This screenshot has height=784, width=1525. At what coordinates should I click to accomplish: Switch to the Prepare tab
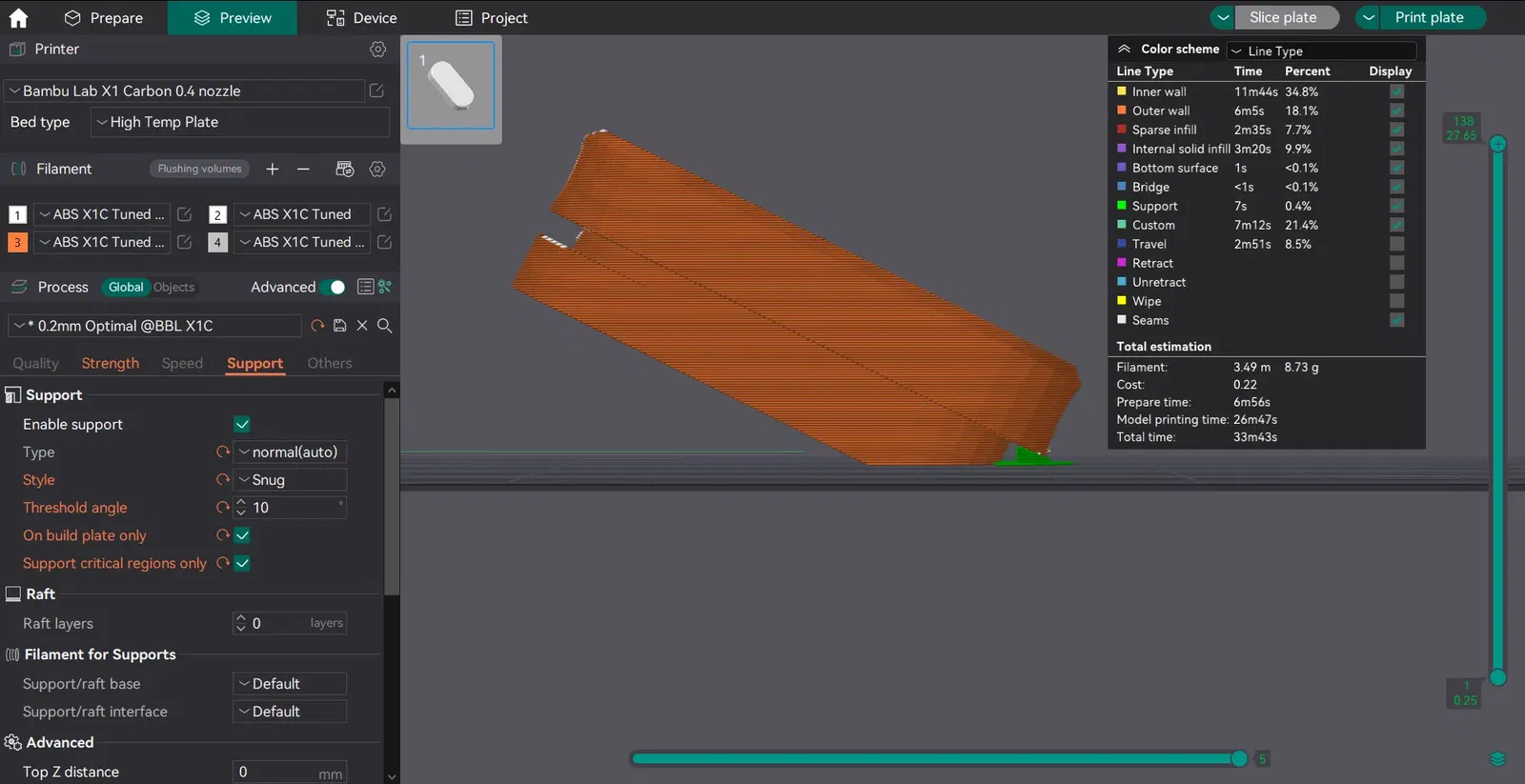tap(103, 18)
